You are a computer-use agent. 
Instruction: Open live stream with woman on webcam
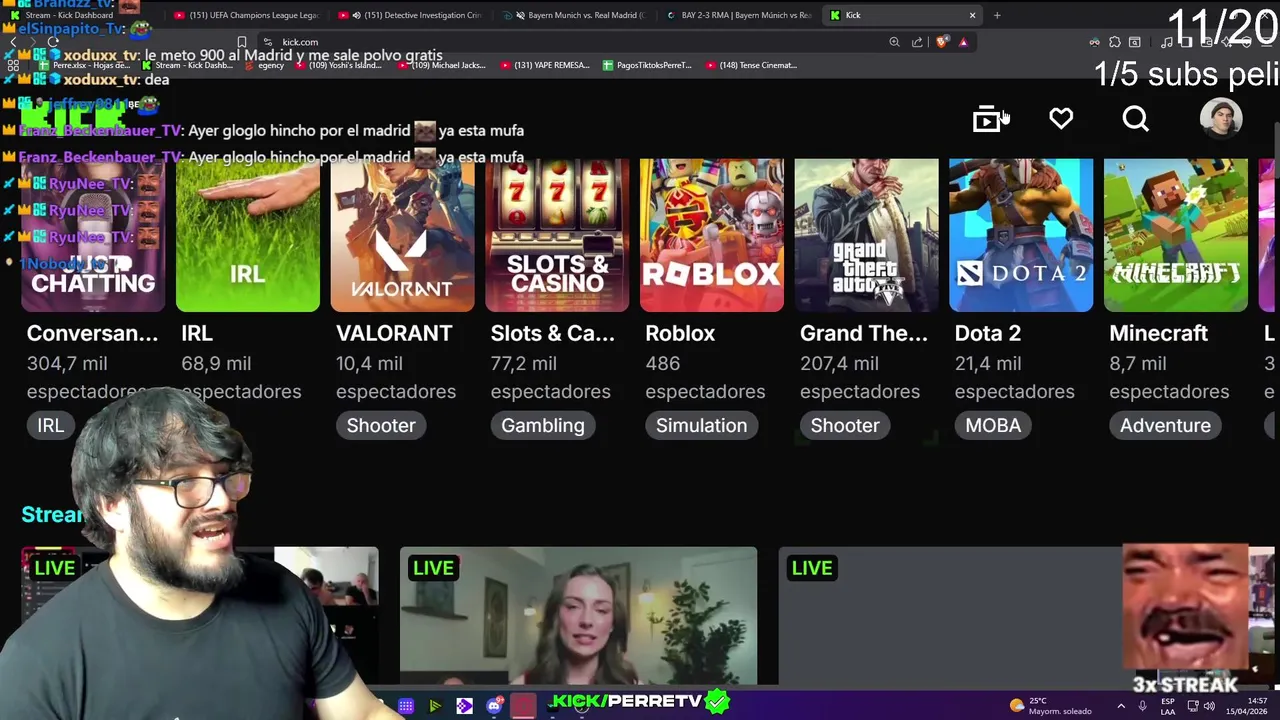coord(578,615)
